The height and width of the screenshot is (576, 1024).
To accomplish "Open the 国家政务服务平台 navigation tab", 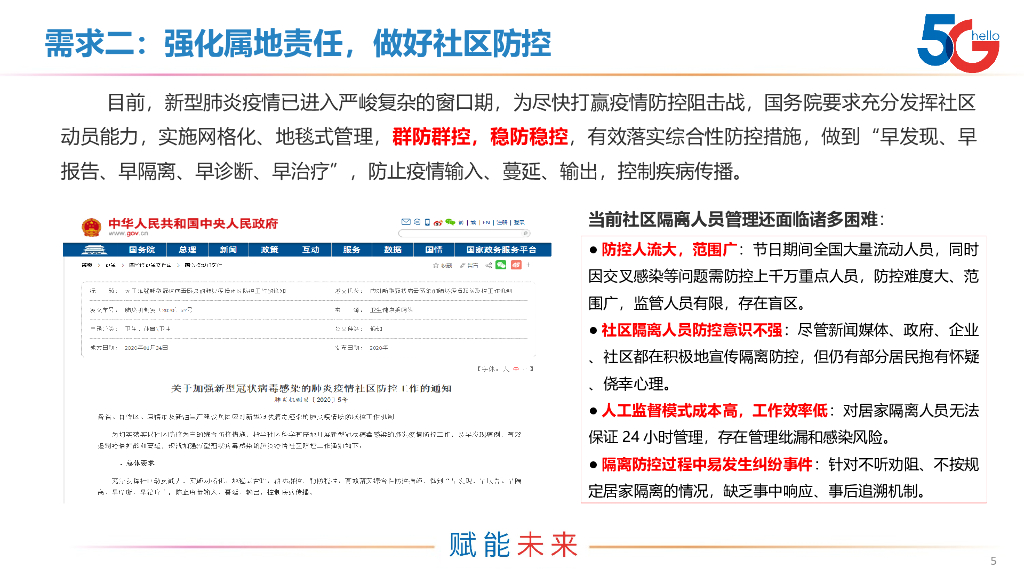I will click(x=502, y=249).
